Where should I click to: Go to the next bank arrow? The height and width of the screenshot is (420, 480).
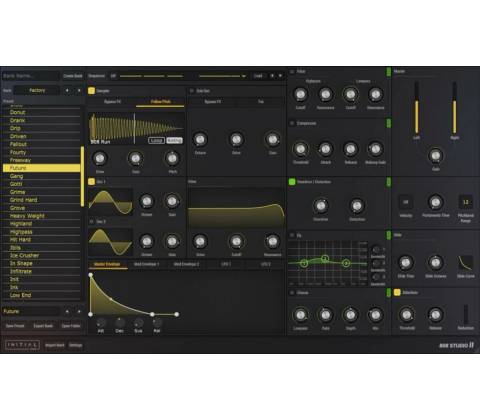[x=79, y=90]
